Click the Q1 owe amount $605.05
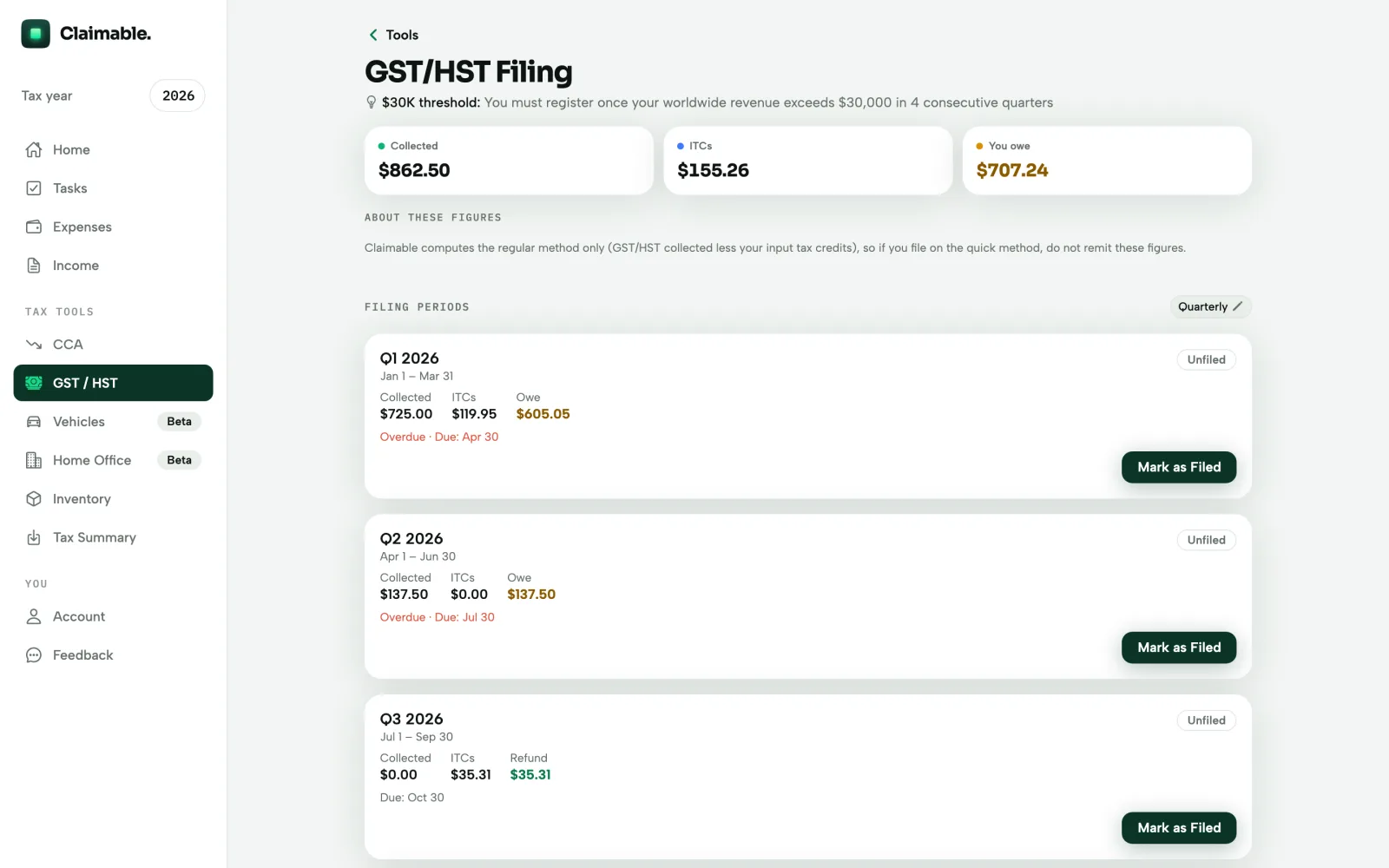The image size is (1389, 868). (543, 414)
